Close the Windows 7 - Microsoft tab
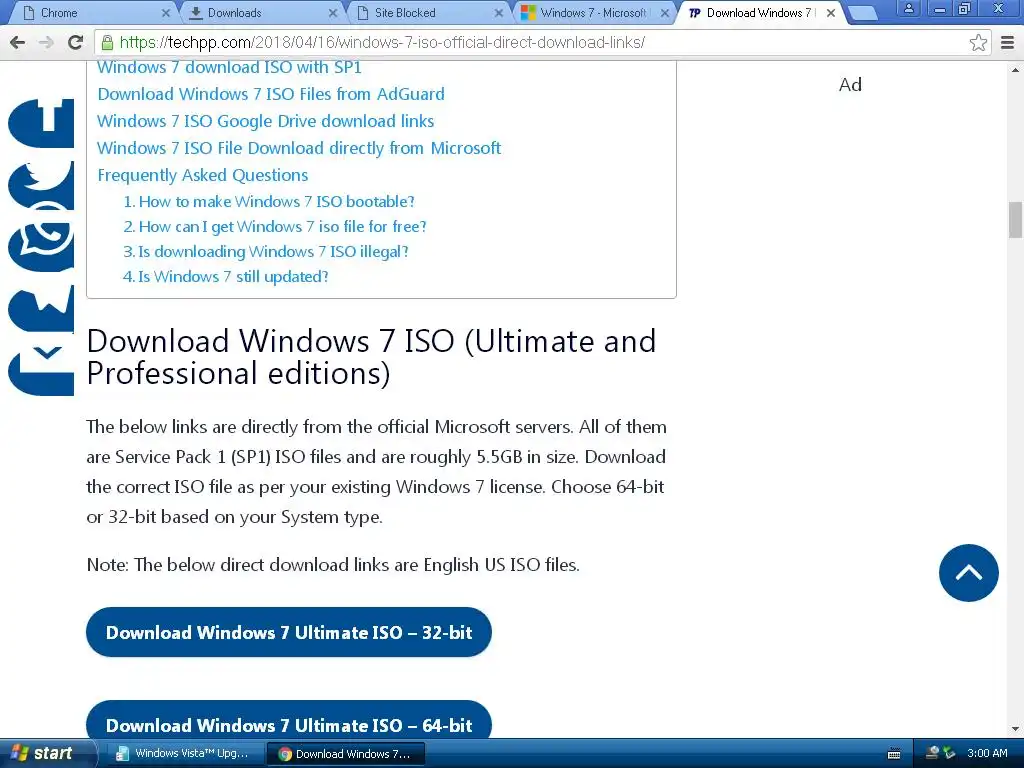Image resolution: width=1024 pixels, height=768 pixels. click(665, 13)
